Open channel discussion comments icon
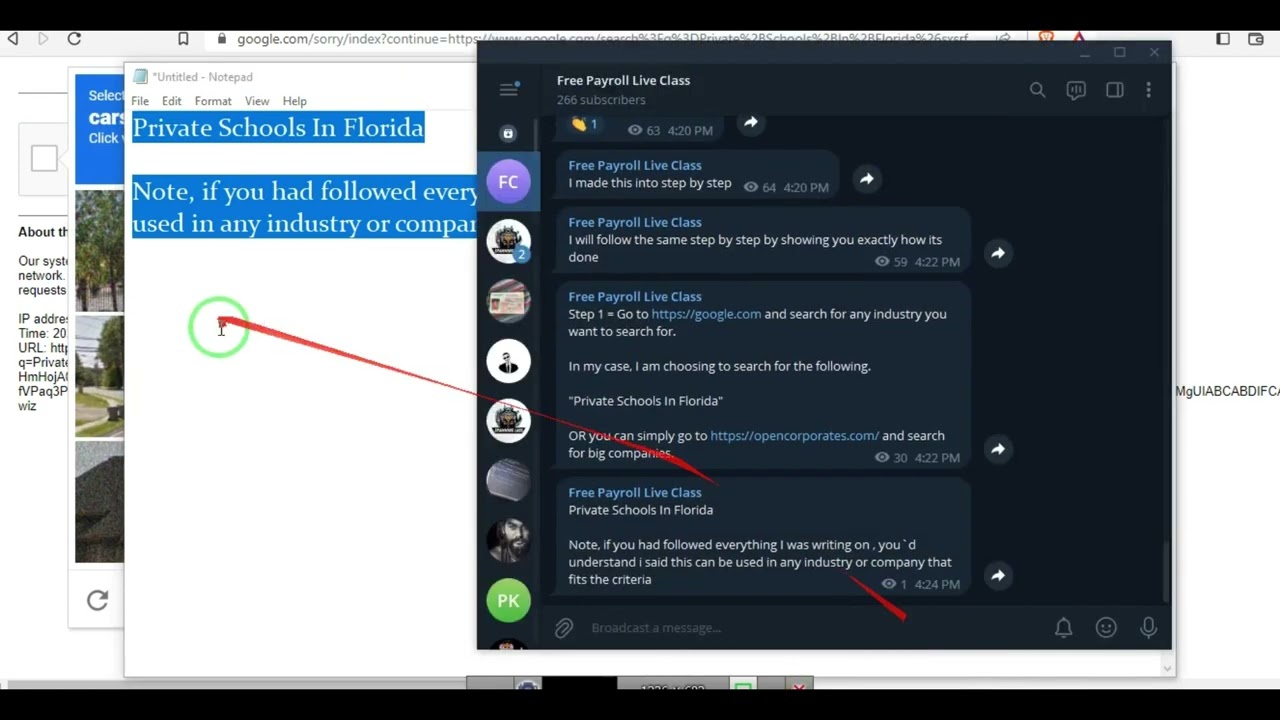Screen dimensions: 1280x720 pyautogui.click(x=1076, y=90)
